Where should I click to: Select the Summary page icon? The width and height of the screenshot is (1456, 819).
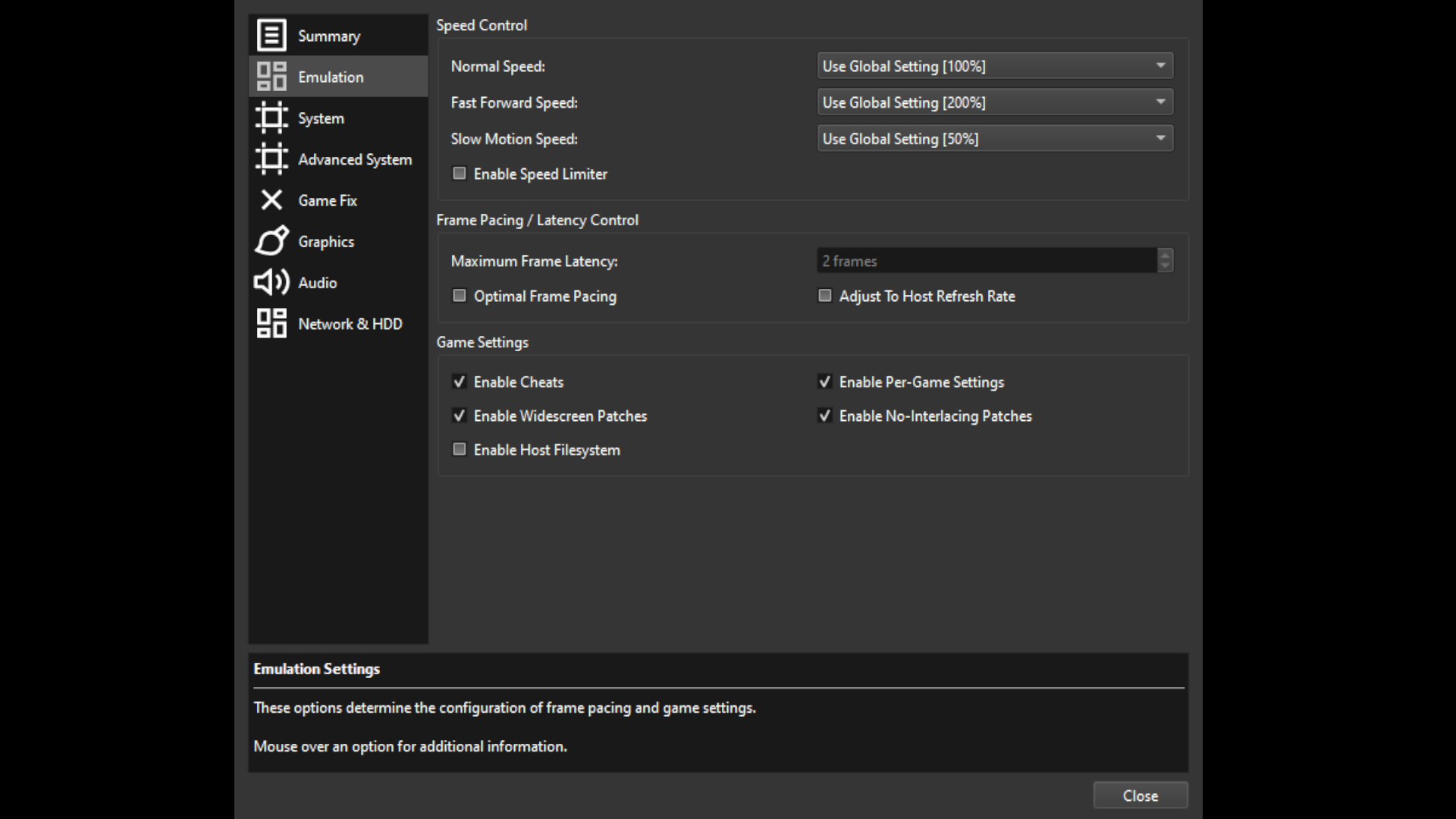(271, 35)
